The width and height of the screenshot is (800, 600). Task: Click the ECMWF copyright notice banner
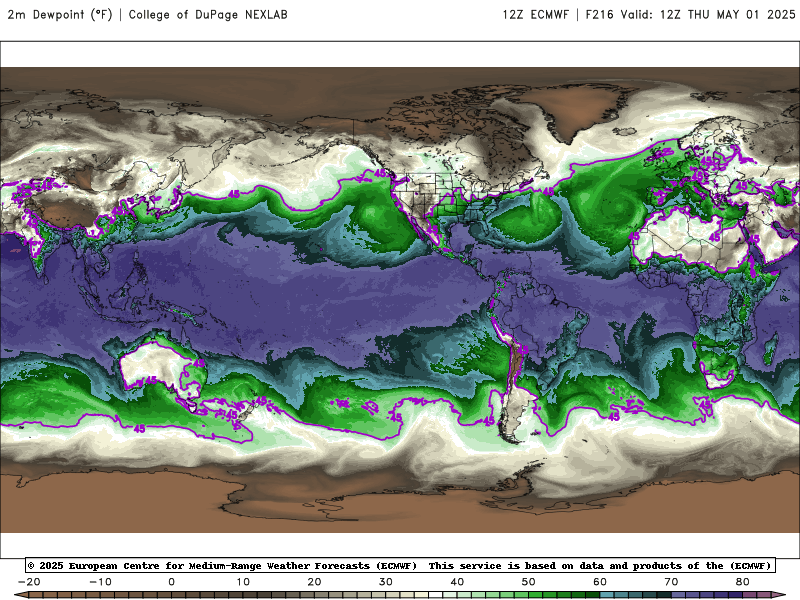401,565
